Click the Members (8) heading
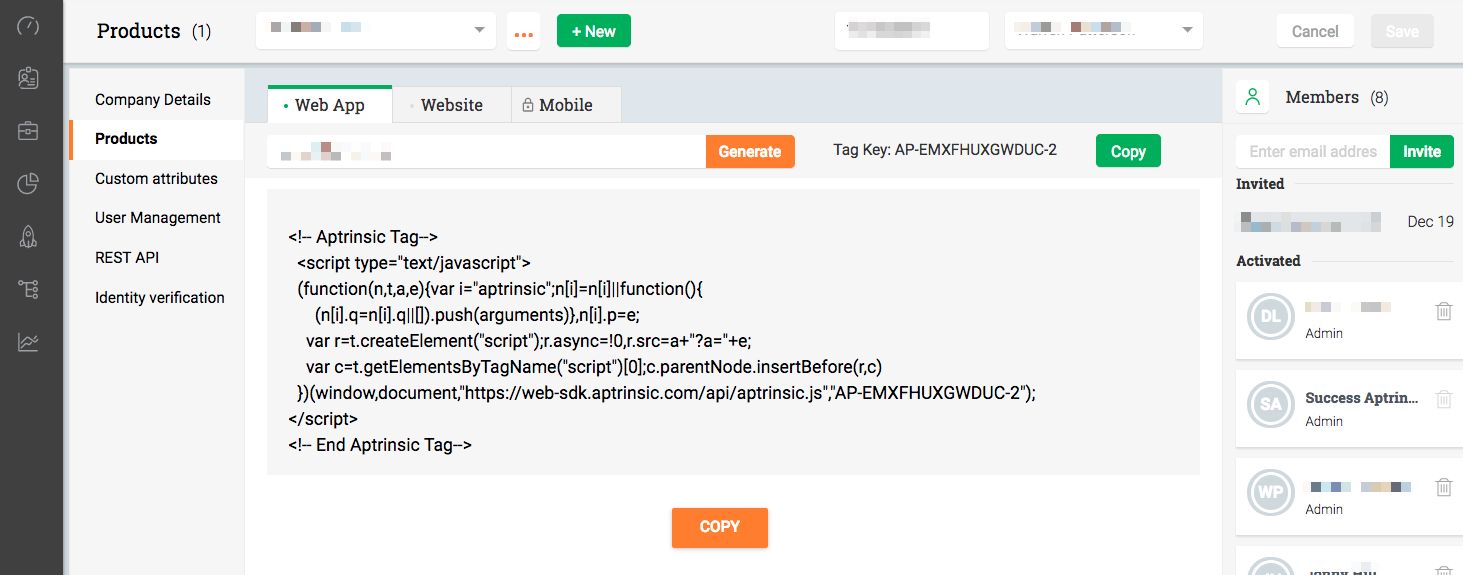 click(1337, 97)
